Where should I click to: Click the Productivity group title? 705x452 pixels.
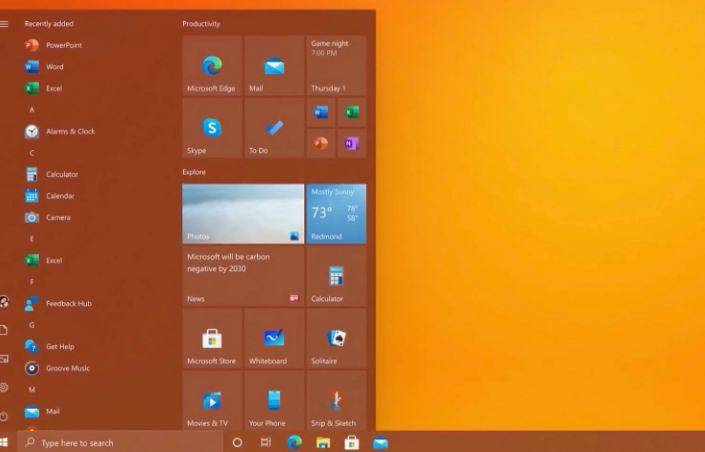point(201,24)
